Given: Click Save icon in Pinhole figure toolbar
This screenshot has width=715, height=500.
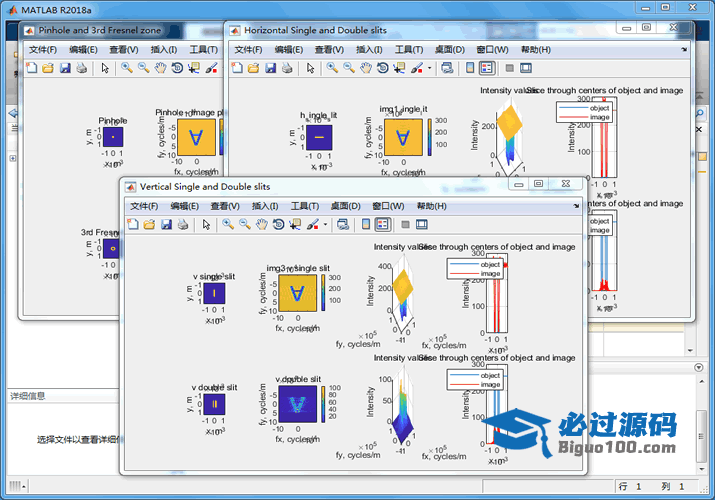Looking at the screenshot, I should [65, 68].
